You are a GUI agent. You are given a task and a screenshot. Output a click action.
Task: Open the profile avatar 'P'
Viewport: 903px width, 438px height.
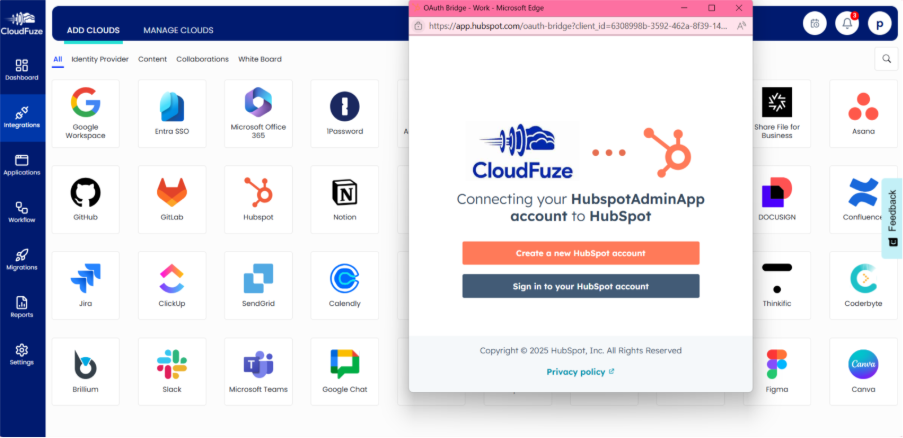pyautogui.click(x=879, y=24)
